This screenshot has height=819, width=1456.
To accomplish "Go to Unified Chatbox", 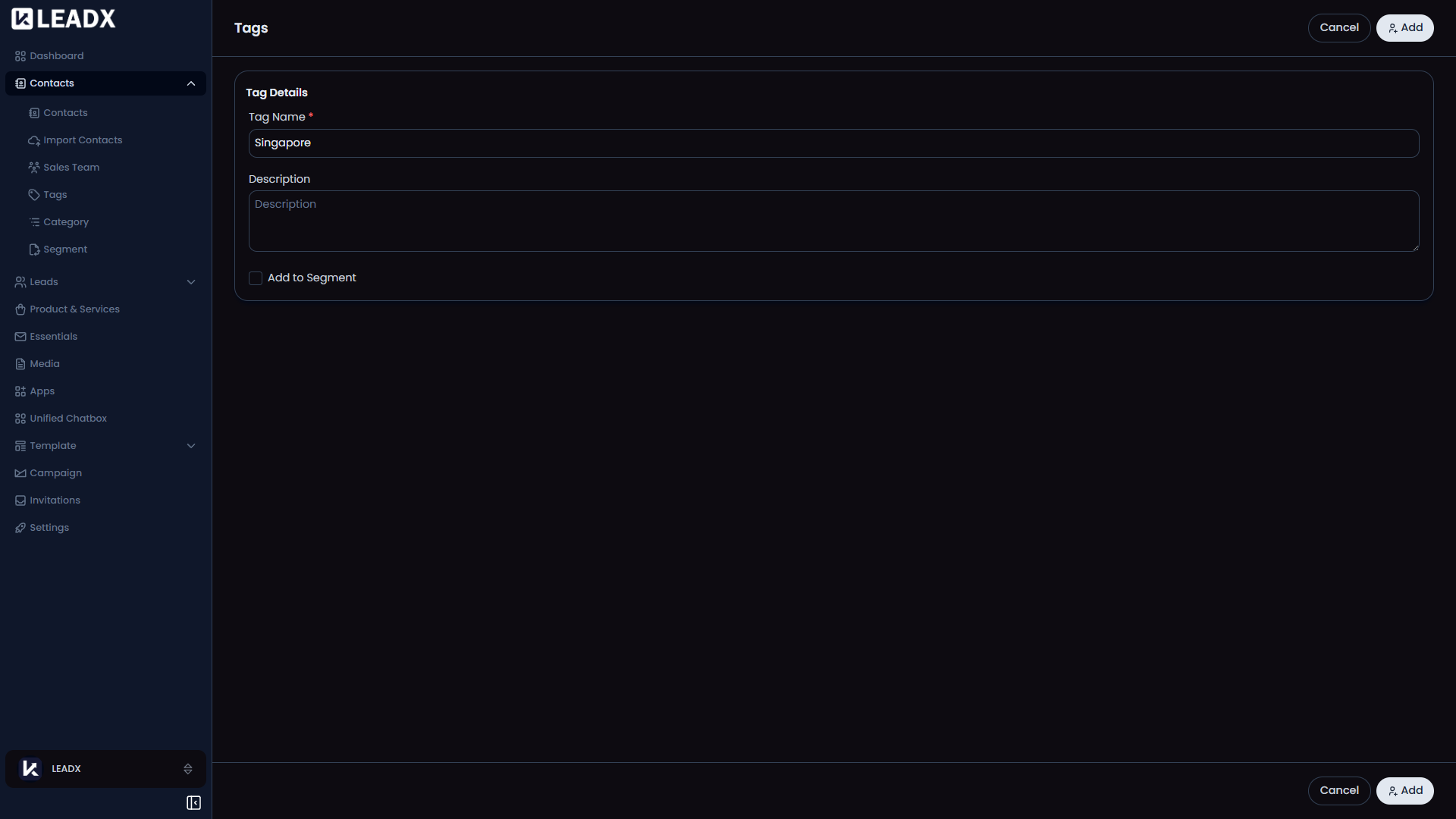I will tap(68, 419).
